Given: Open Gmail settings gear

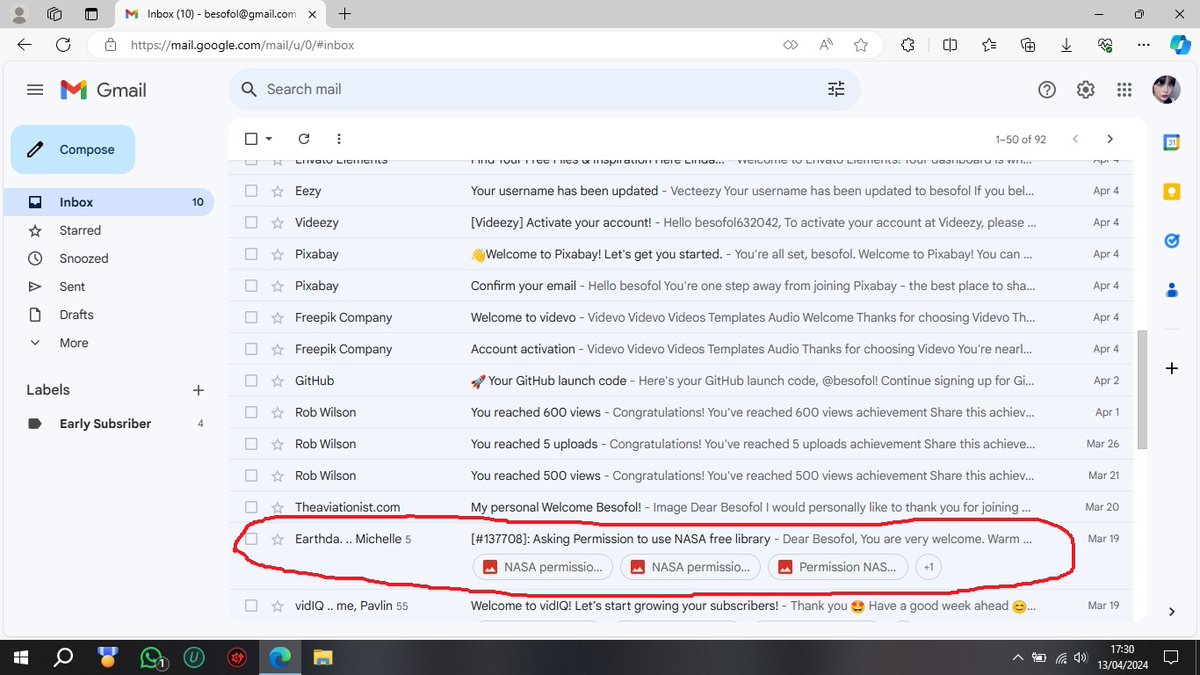Looking at the screenshot, I should (1086, 90).
